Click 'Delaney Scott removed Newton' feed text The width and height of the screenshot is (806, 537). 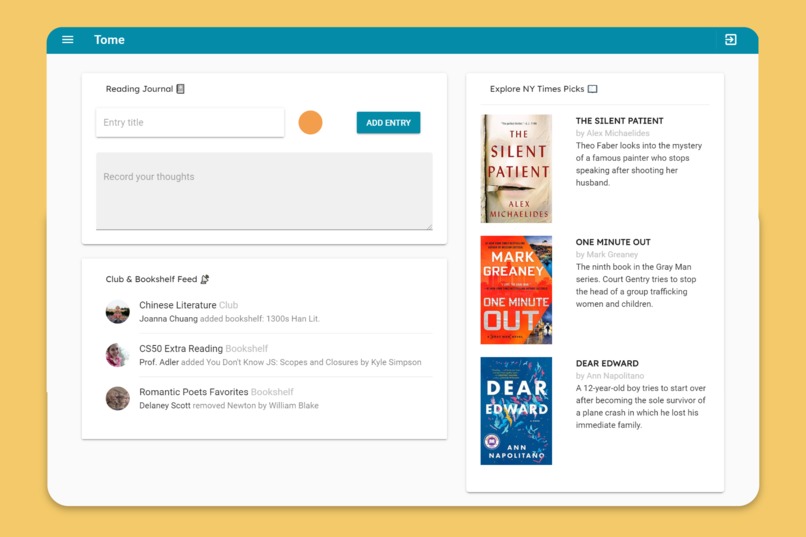pos(229,405)
